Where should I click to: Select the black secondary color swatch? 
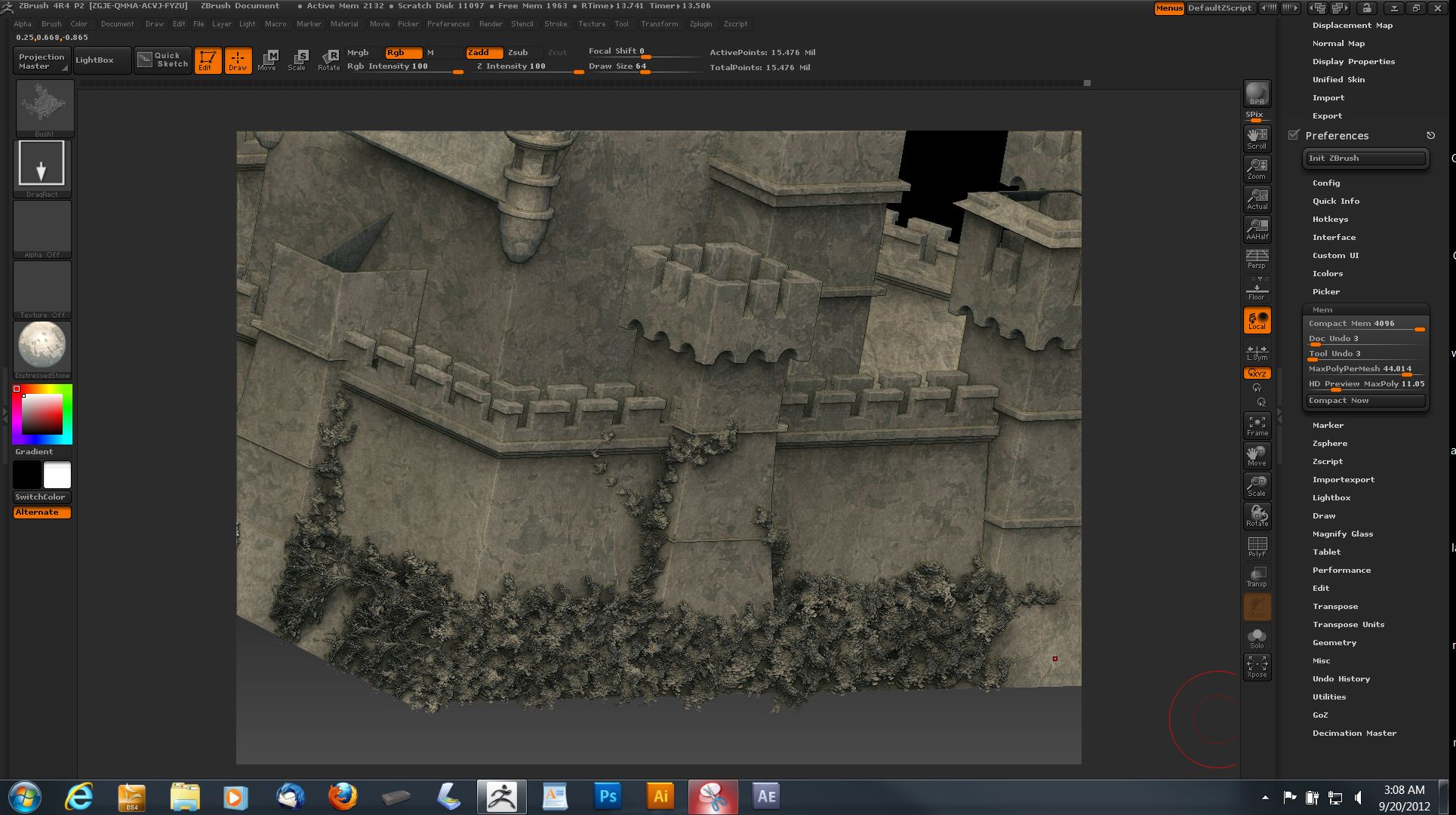coord(27,475)
